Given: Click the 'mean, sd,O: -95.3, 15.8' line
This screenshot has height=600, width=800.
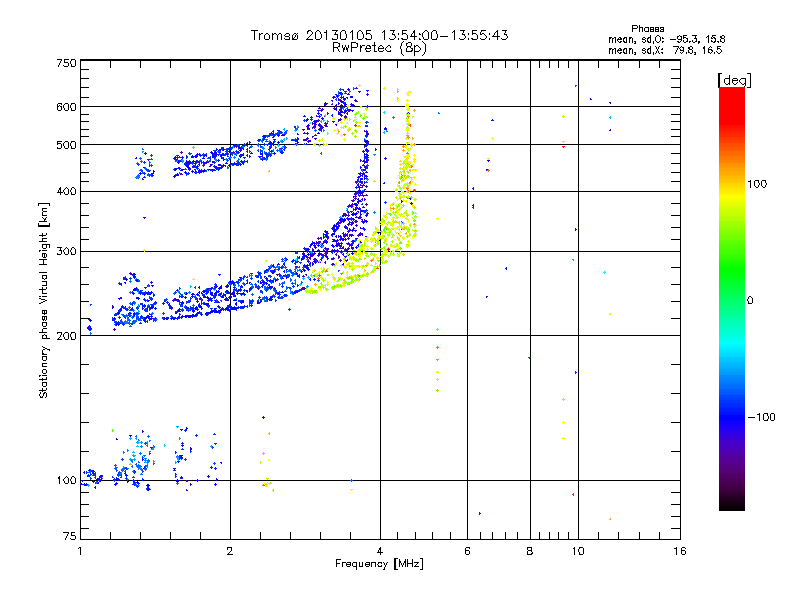Looking at the screenshot, I should pos(667,39).
